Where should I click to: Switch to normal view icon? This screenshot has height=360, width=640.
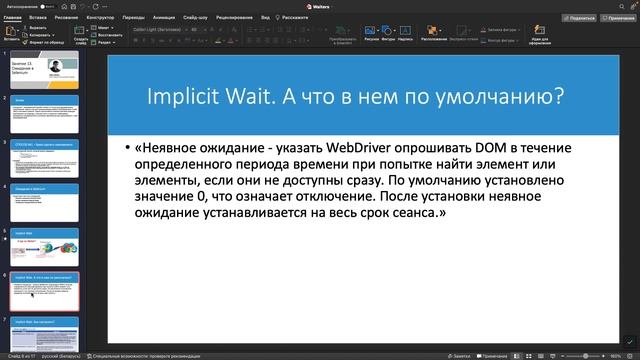(517, 356)
